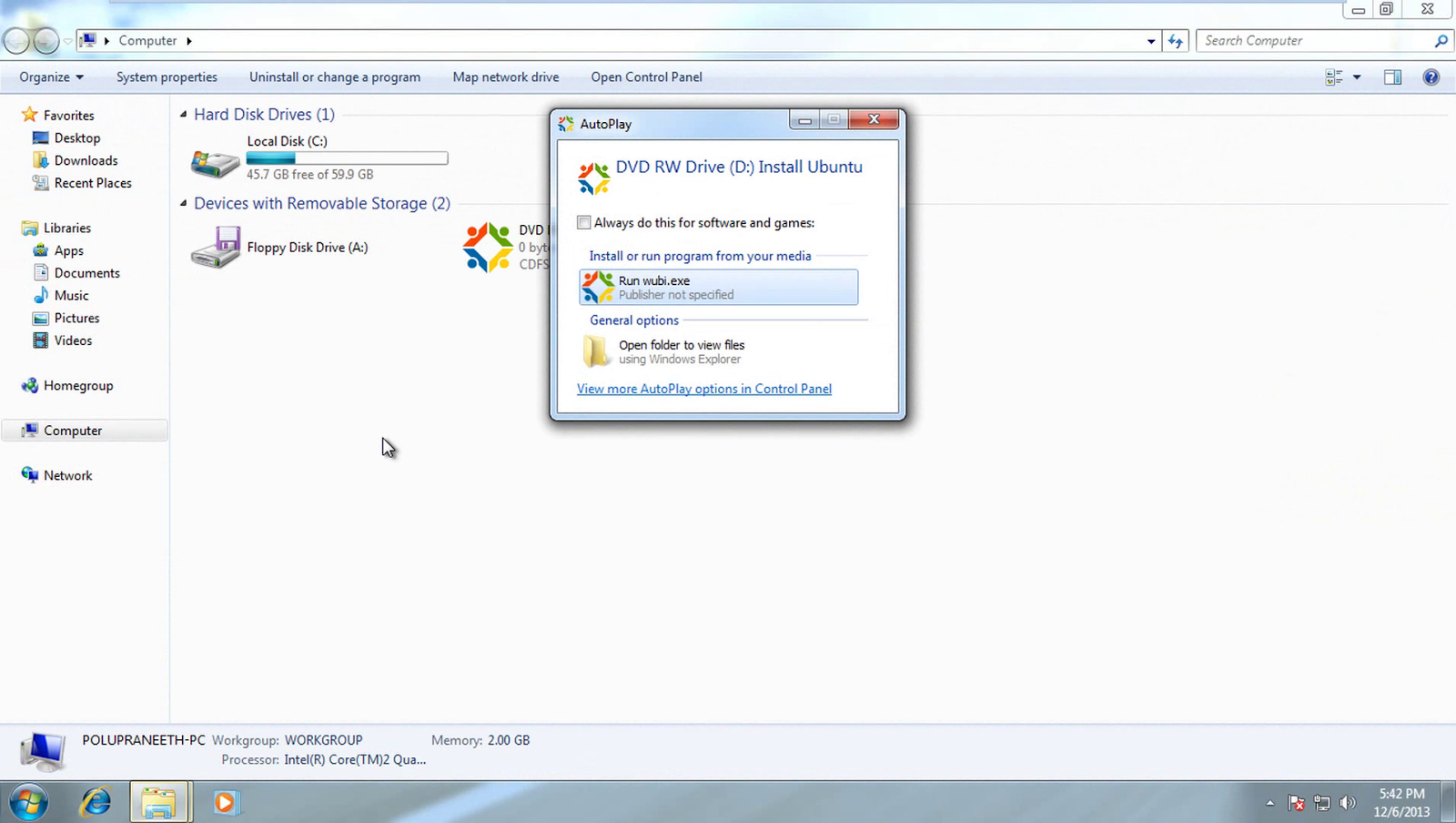1456x823 pixels.
Task: Select Computer in the navigation pane
Action: pos(85,431)
